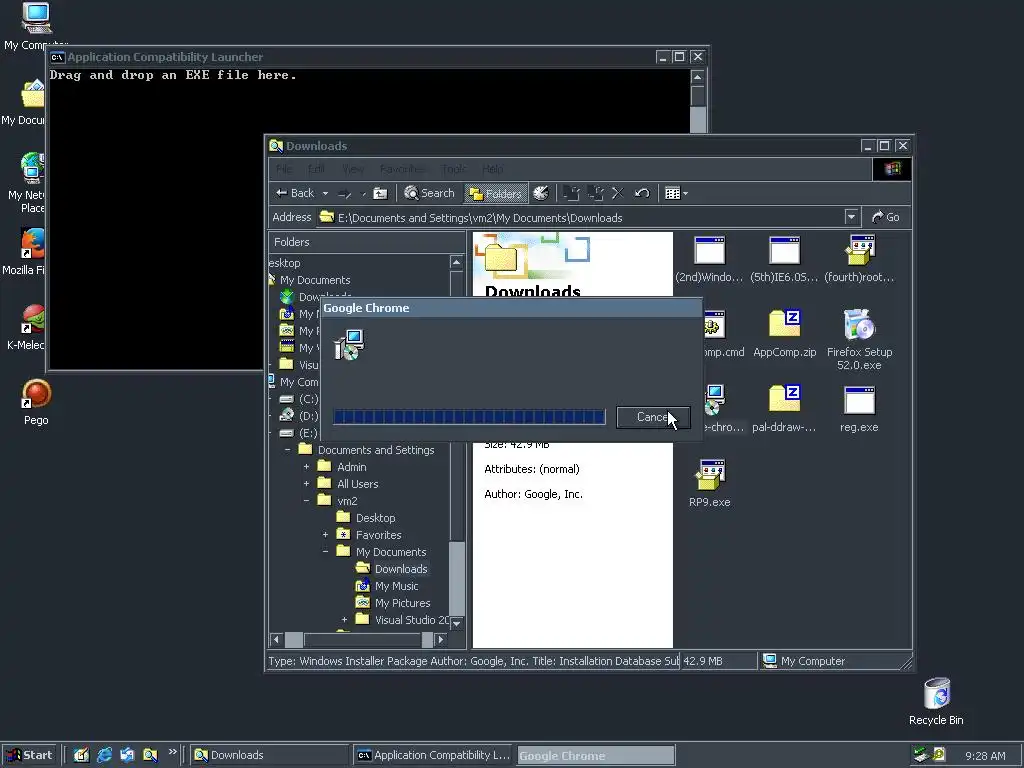This screenshot has width=1024, height=768.
Task: Open the Tools menu
Action: [x=454, y=169]
